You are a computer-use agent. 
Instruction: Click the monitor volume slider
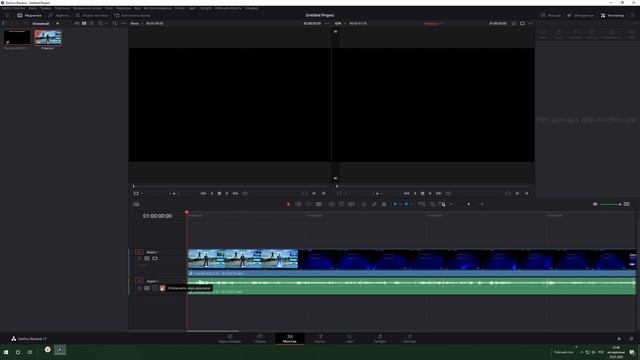tap(611, 204)
